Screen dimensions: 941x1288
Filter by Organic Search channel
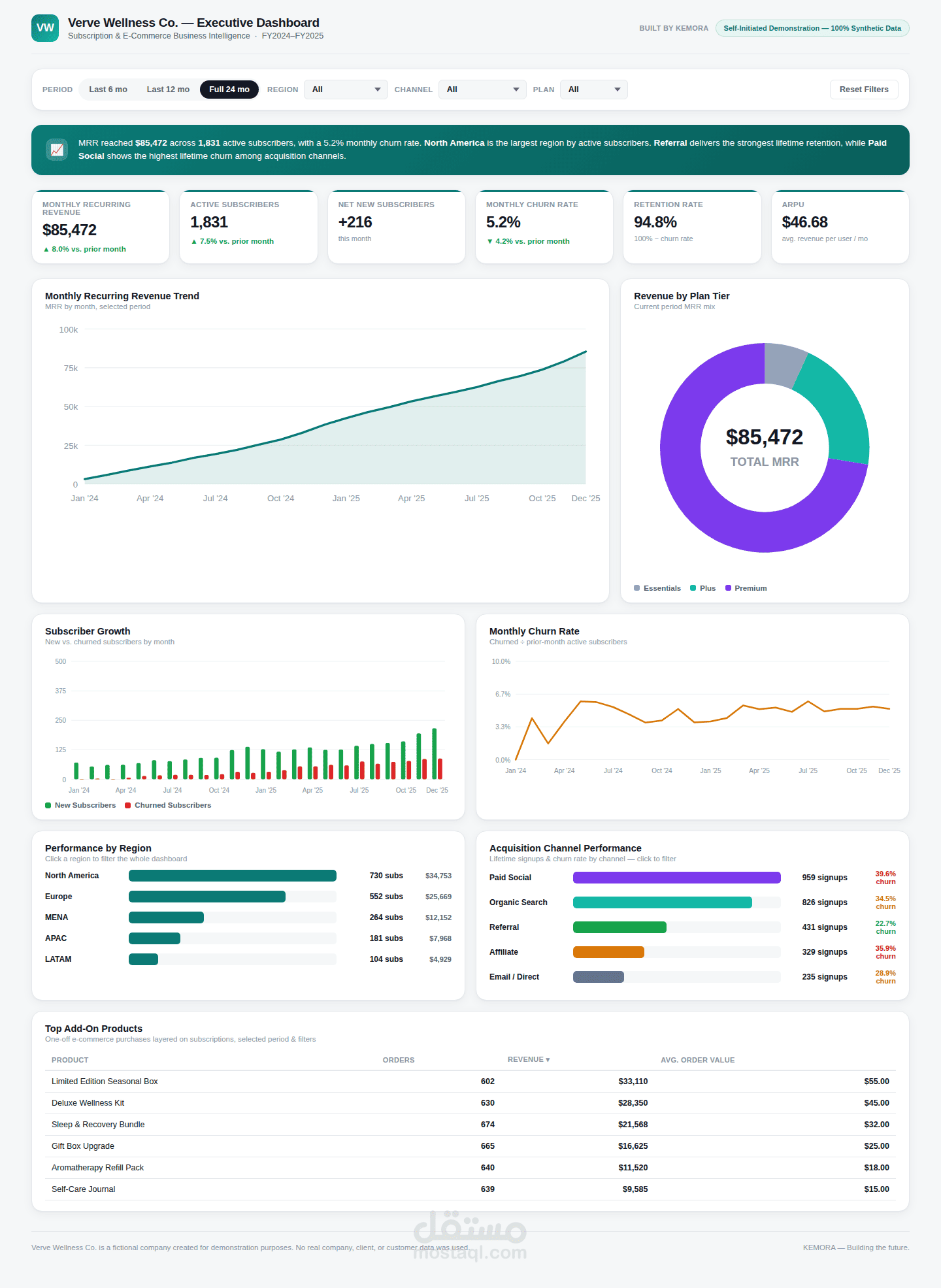click(x=693, y=902)
